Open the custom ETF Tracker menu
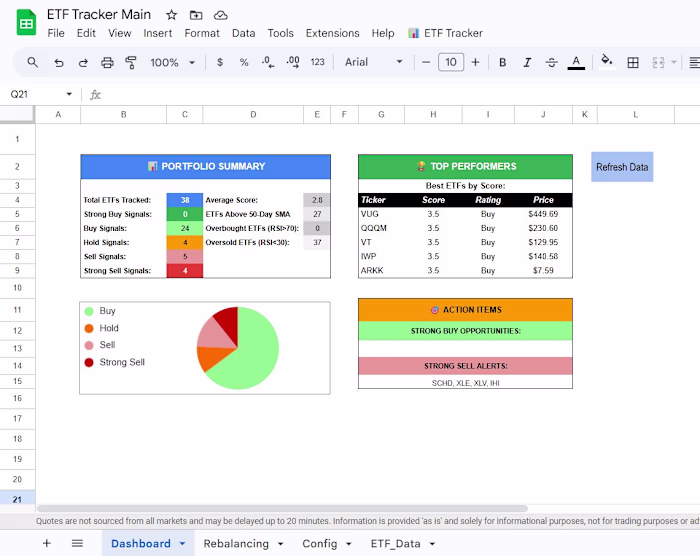The width and height of the screenshot is (700, 556). click(446, 33)
